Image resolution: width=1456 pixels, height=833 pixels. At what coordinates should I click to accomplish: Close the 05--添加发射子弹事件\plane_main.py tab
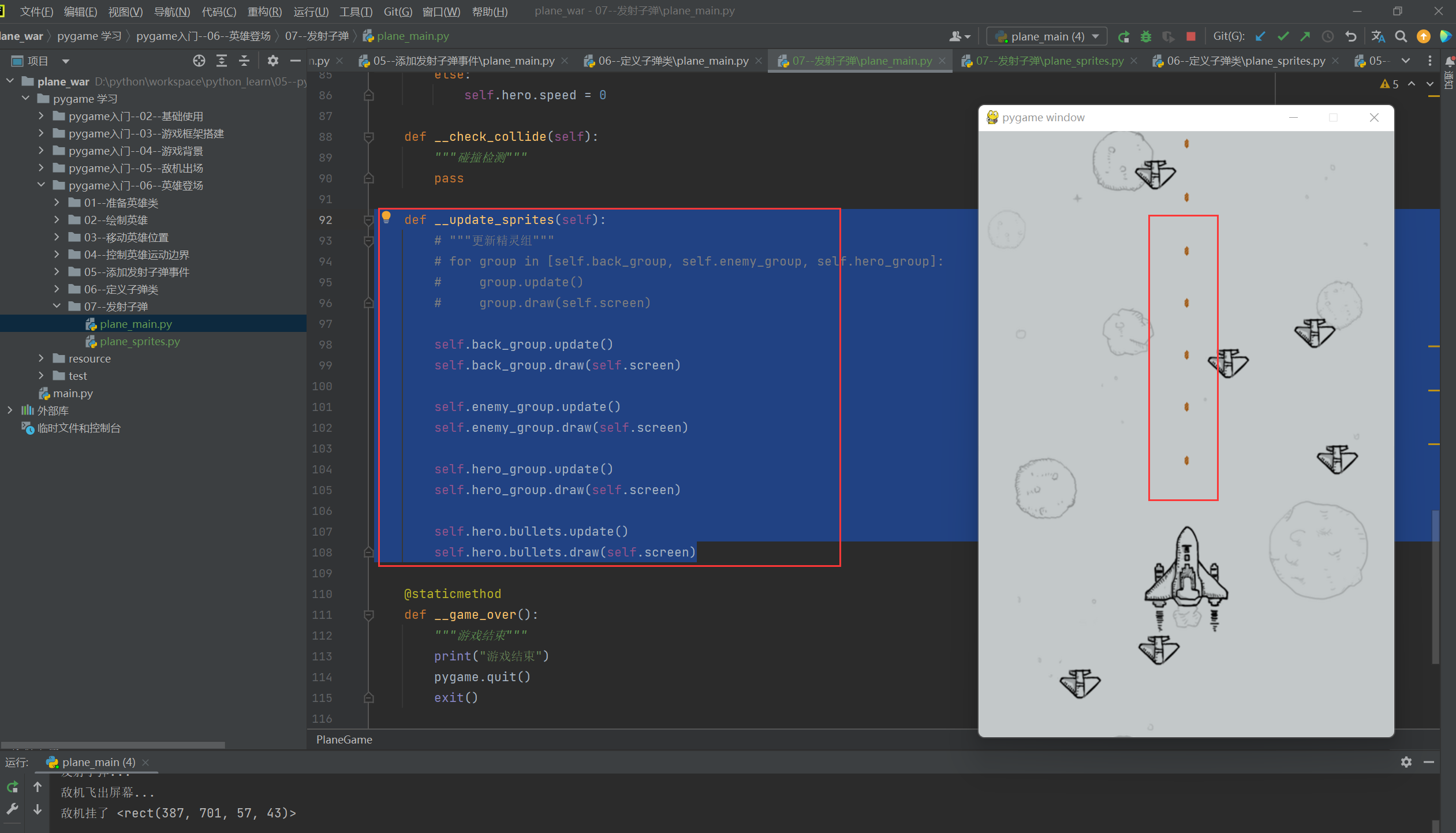565,61
